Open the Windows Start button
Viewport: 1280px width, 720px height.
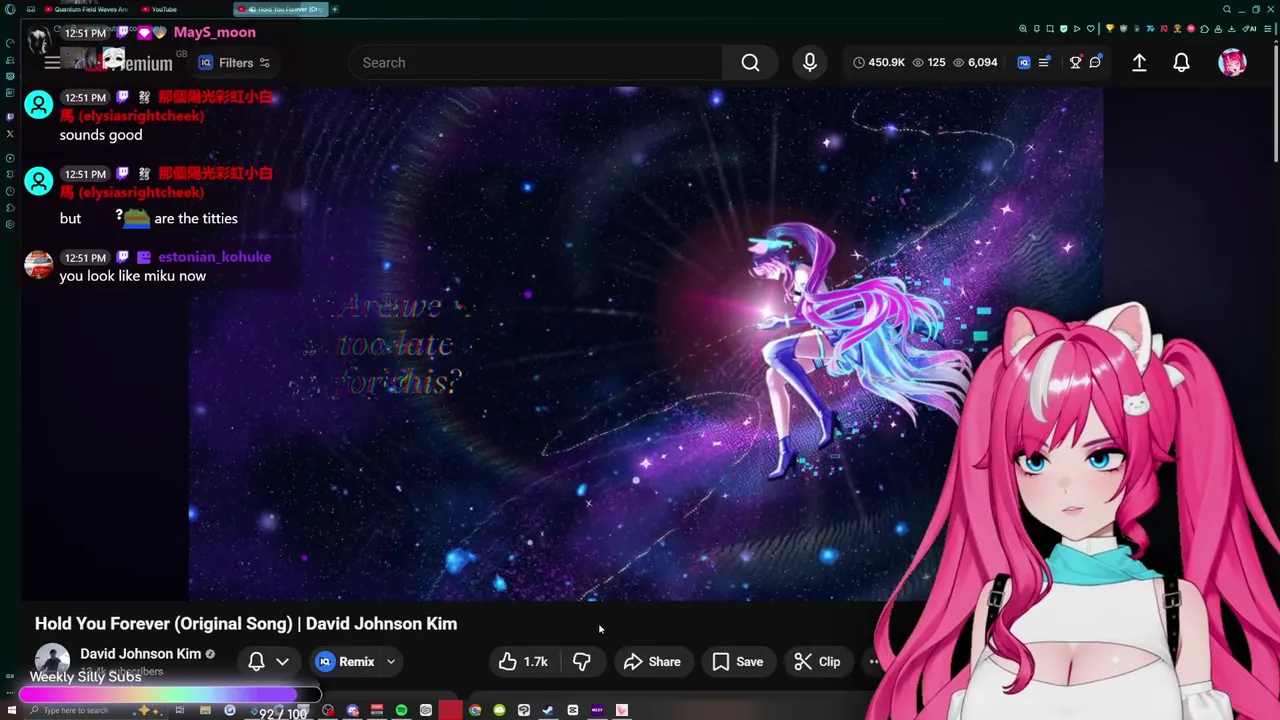click(11, 710)
